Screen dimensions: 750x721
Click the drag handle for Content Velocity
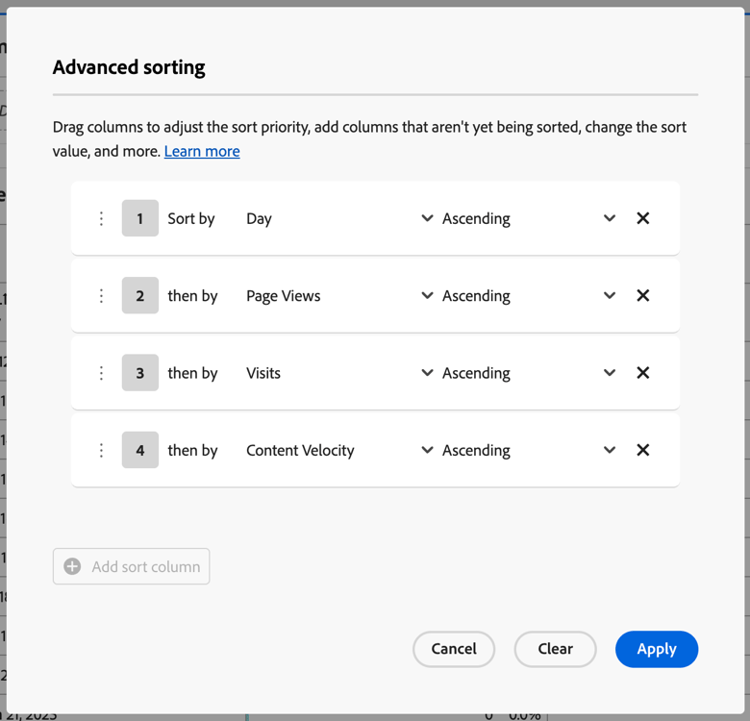pos(101,451)
